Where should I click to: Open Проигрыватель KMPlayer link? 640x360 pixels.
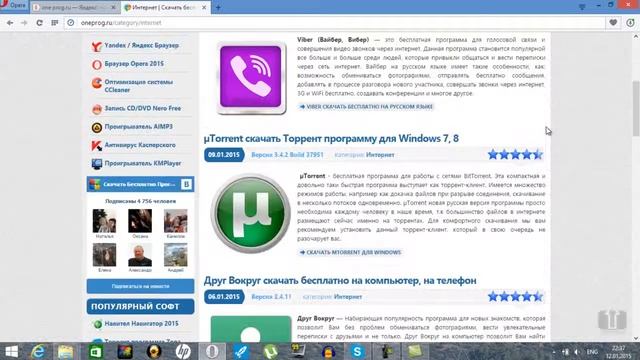[142, 163]
